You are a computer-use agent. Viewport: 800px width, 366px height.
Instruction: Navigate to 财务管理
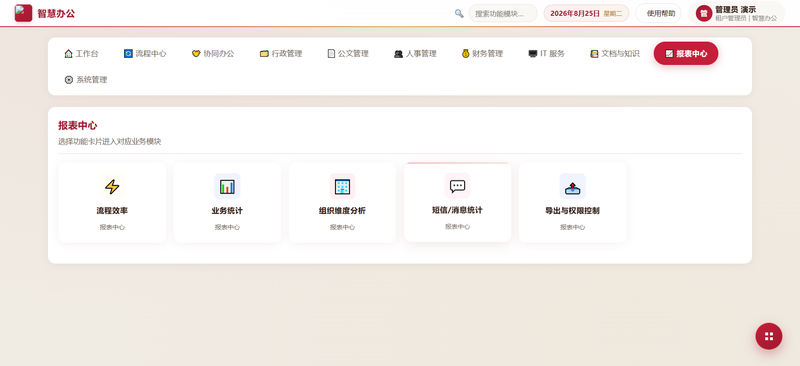[483, 54]
